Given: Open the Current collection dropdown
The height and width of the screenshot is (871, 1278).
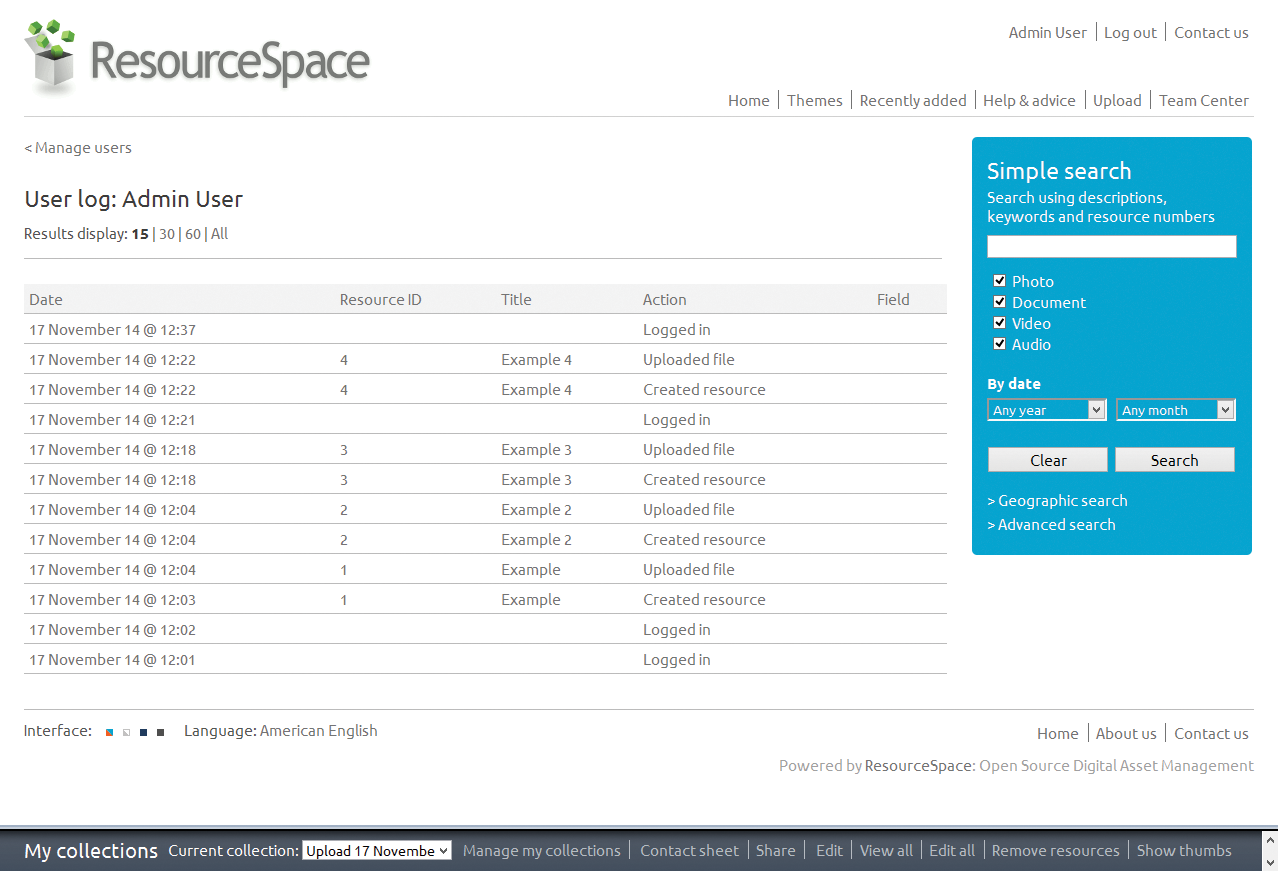Looking at the screenshot, I should pos(377,850).
